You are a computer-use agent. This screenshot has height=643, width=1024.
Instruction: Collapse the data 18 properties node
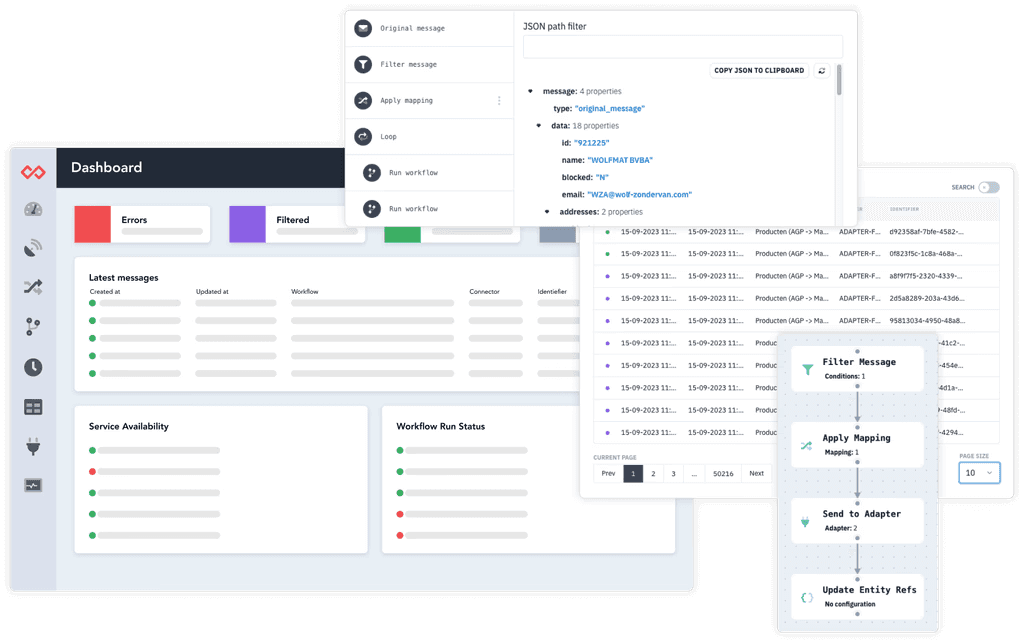coord(539,125)
